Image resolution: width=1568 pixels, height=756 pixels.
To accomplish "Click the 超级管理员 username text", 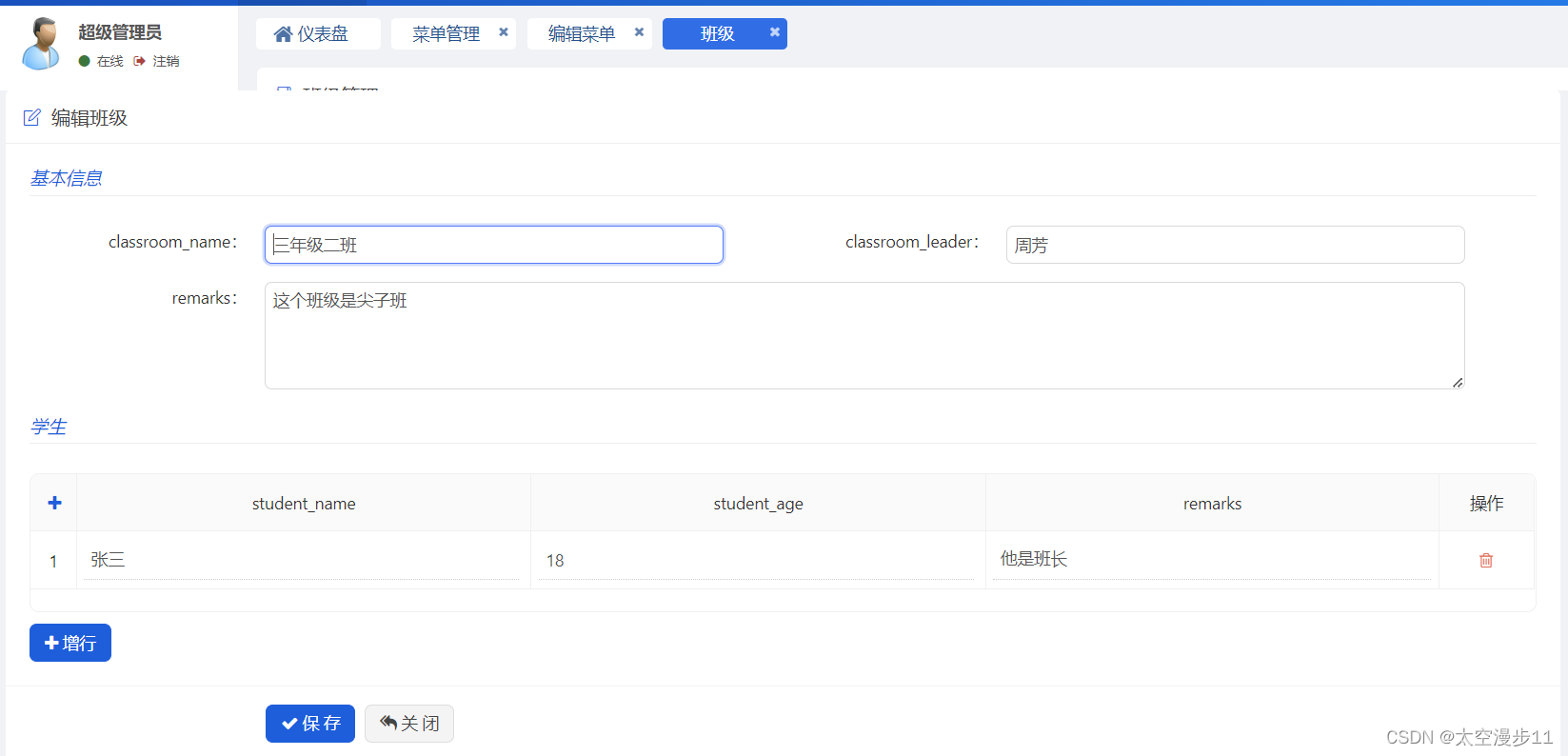I will [x=120, y=32].
